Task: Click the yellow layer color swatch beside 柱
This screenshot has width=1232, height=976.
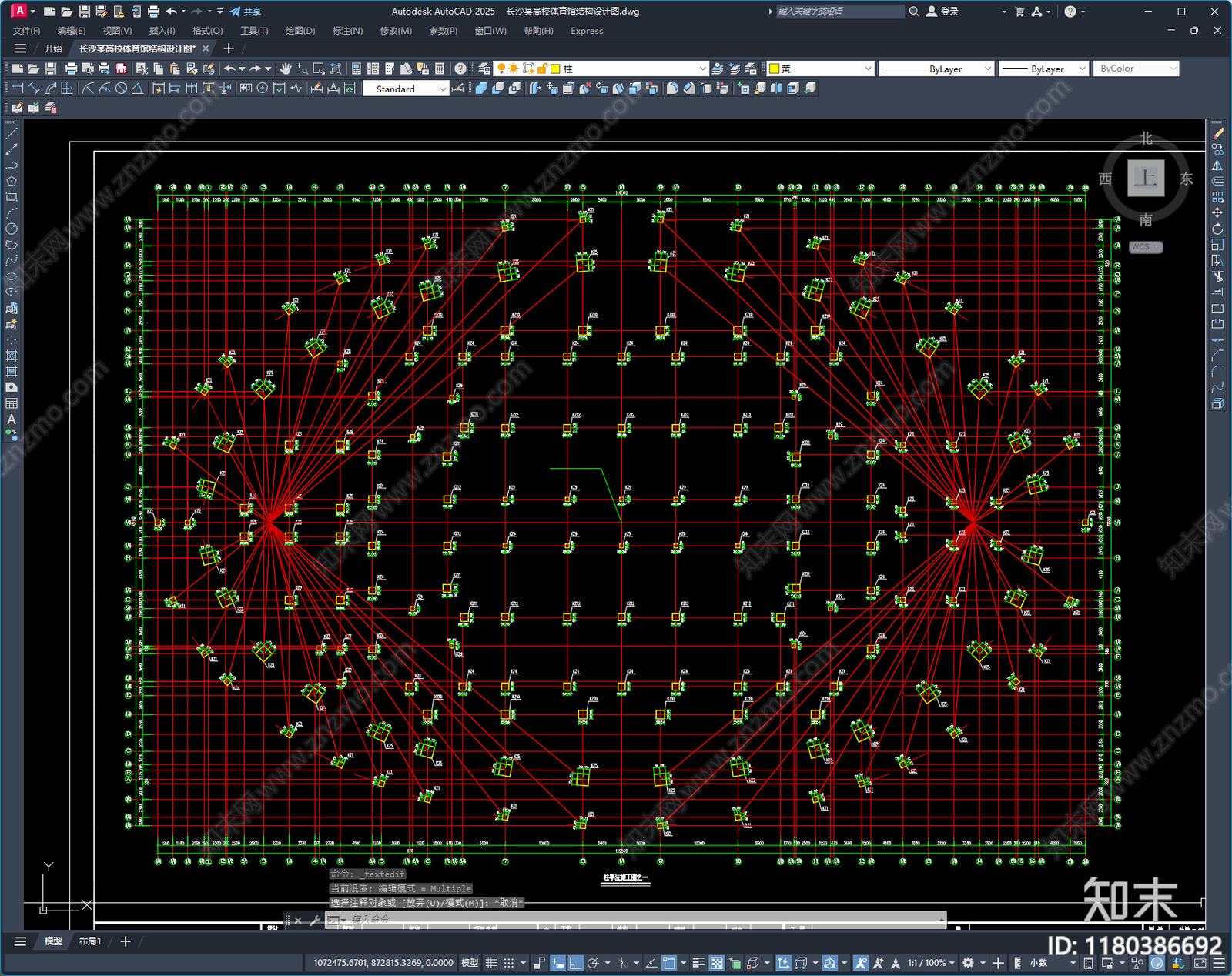Action: [555, 69]
